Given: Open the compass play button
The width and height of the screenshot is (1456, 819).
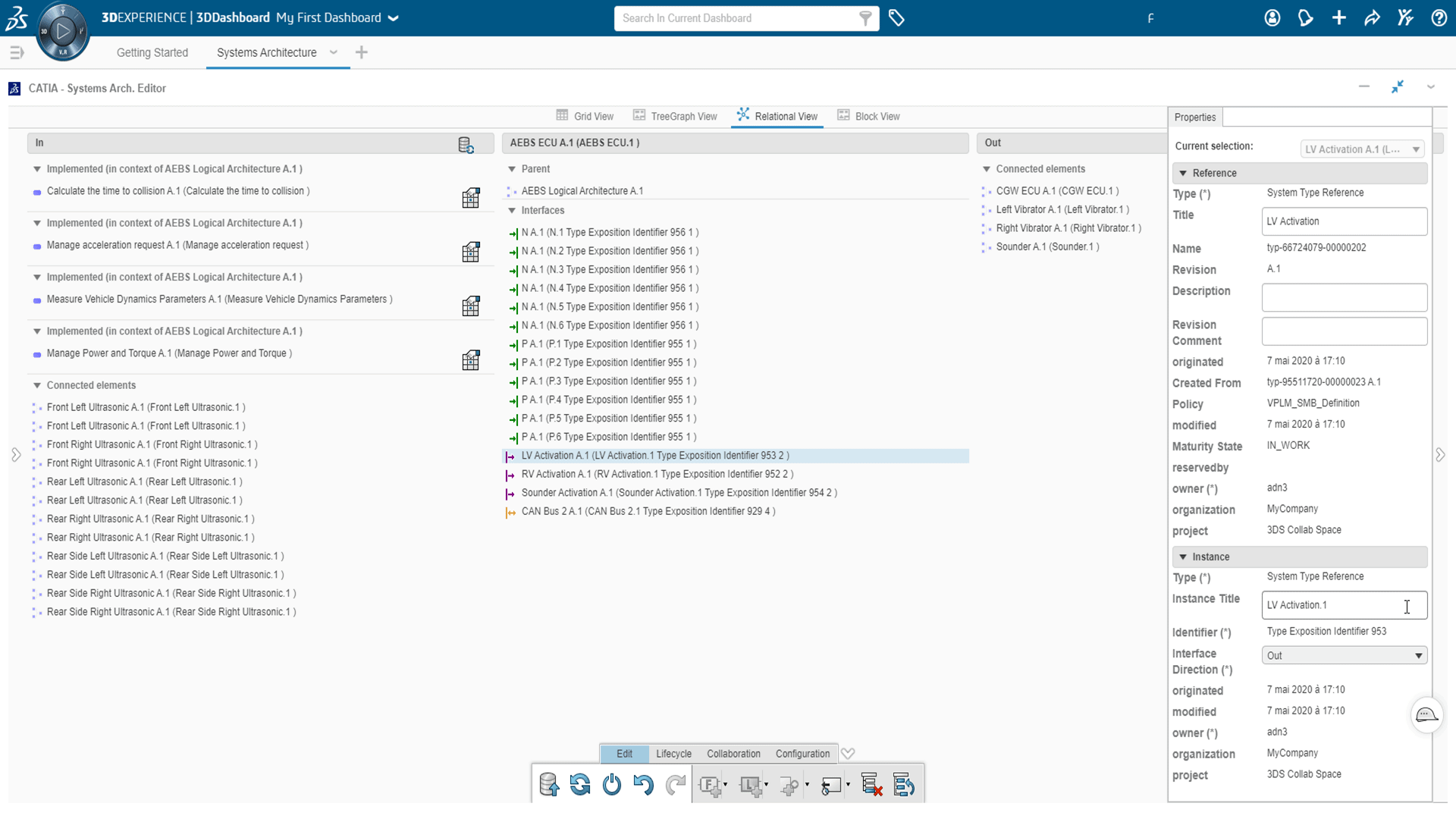Looking at the screenshot, I should point(63,32).
